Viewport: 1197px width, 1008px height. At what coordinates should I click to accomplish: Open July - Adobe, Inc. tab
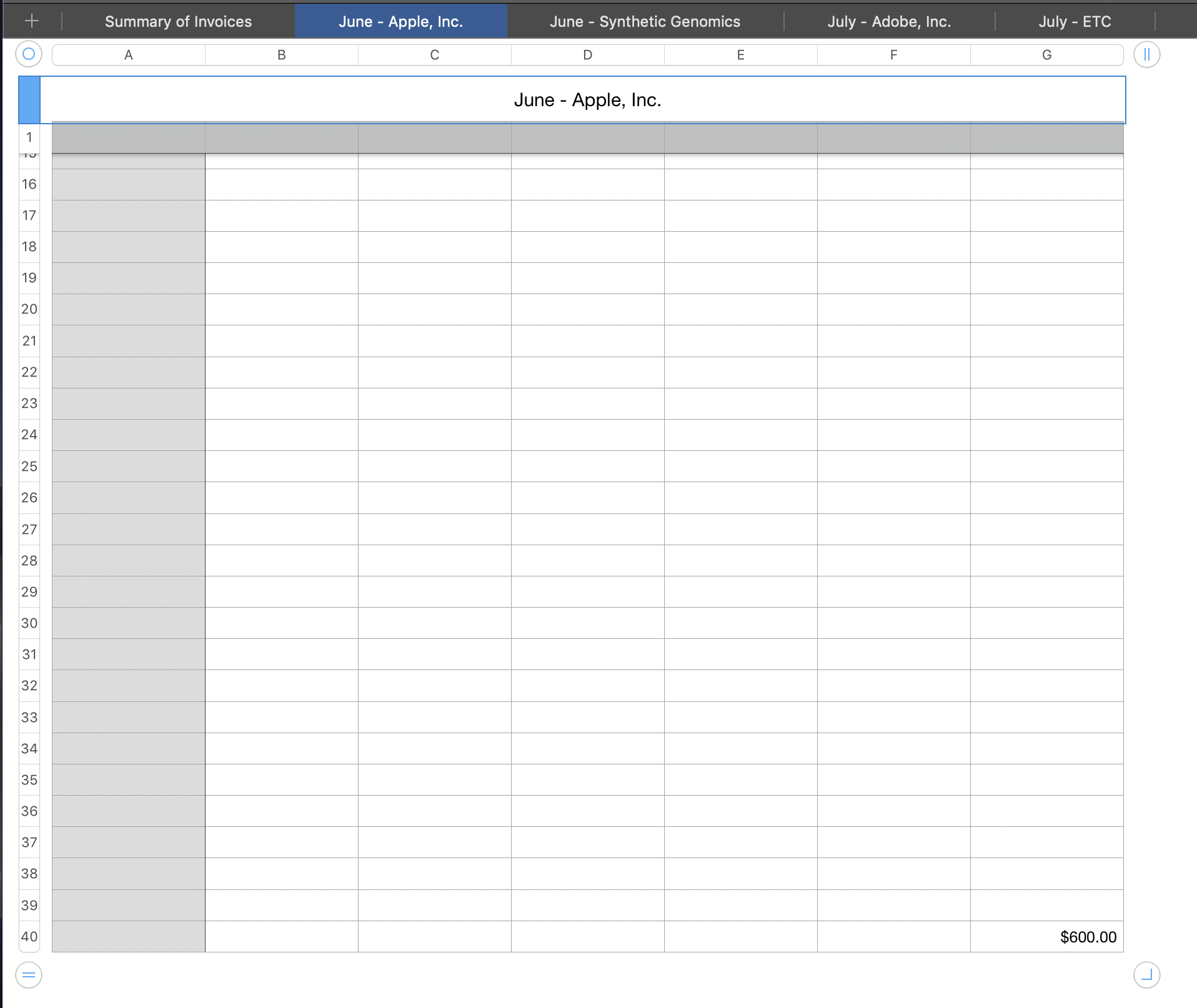(889, 21)
